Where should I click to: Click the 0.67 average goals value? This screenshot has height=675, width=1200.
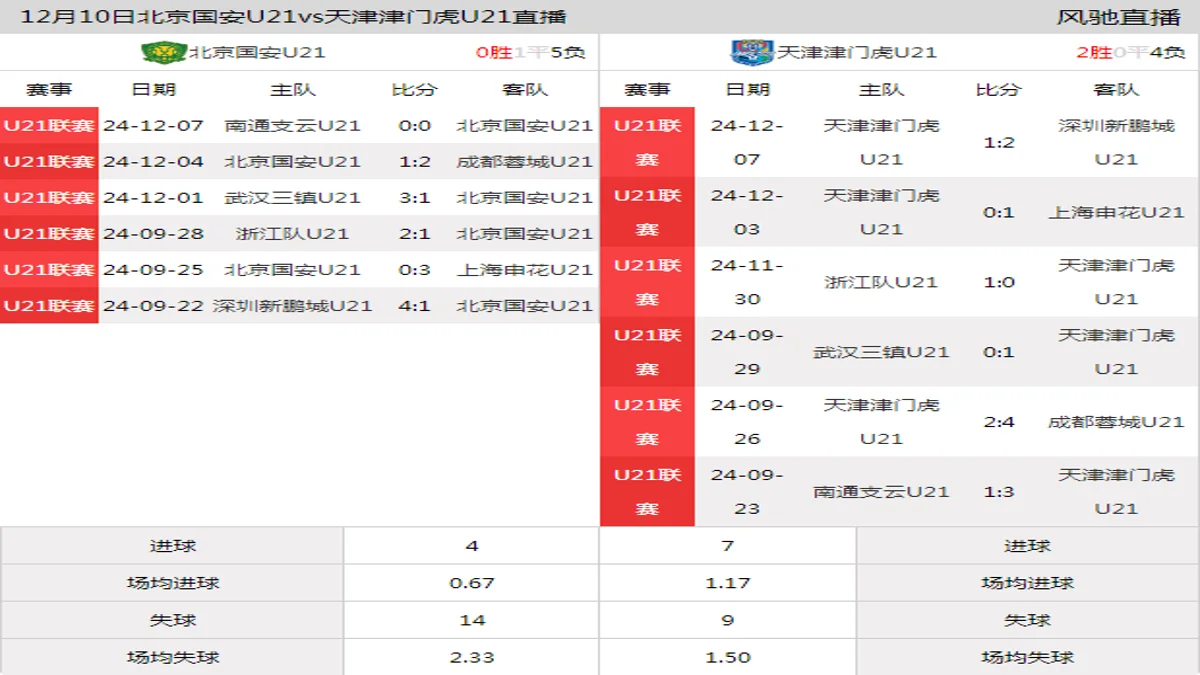pos(472,583)
